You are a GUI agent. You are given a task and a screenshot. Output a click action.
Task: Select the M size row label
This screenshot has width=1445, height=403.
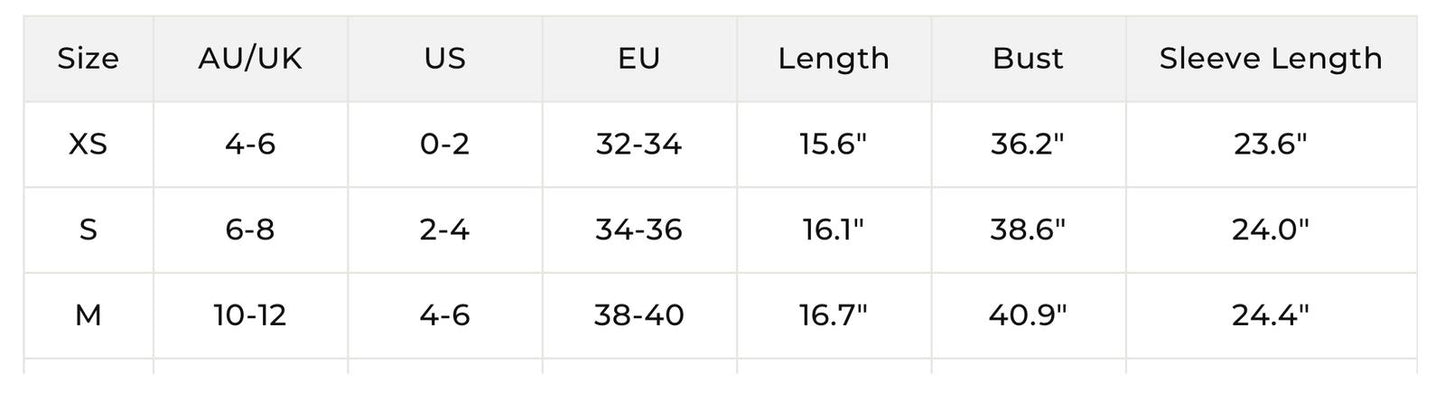pyautogui.click(x=88, y=317)
